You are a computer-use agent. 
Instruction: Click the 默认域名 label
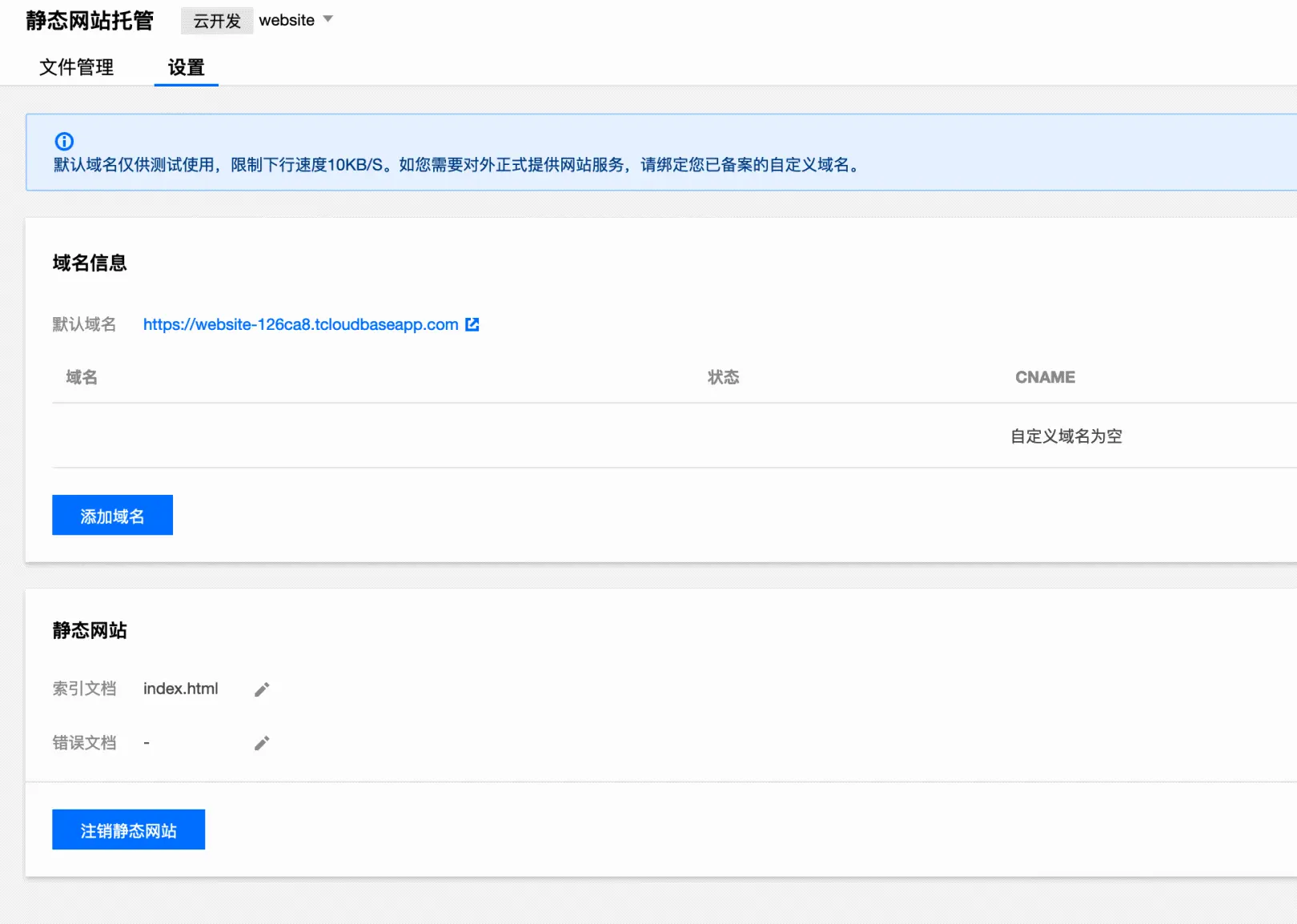point(85,324)
